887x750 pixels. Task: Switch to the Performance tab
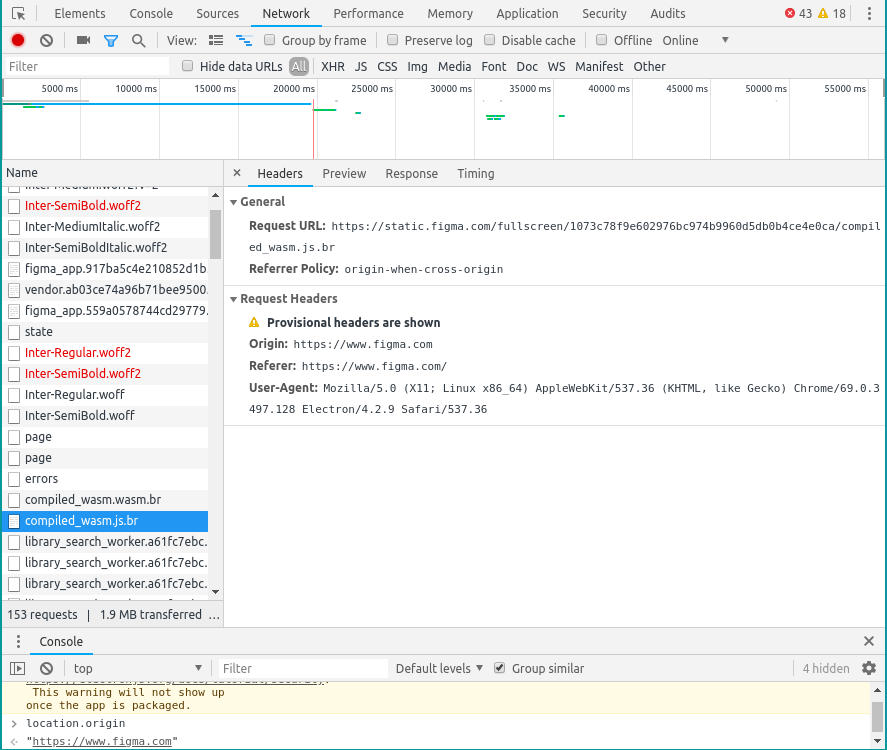click(369, 14)
